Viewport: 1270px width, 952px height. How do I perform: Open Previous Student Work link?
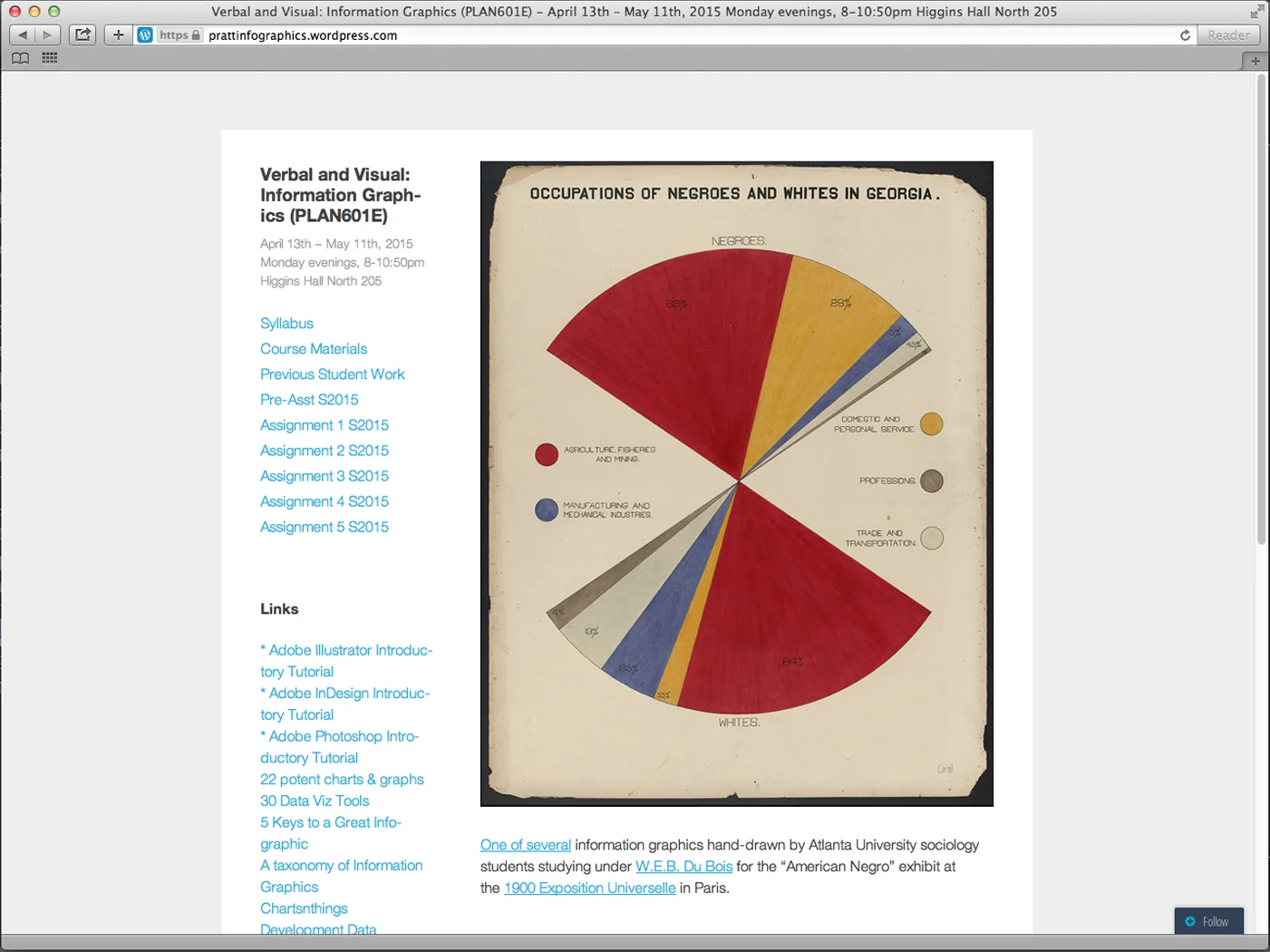coord(332,374)
